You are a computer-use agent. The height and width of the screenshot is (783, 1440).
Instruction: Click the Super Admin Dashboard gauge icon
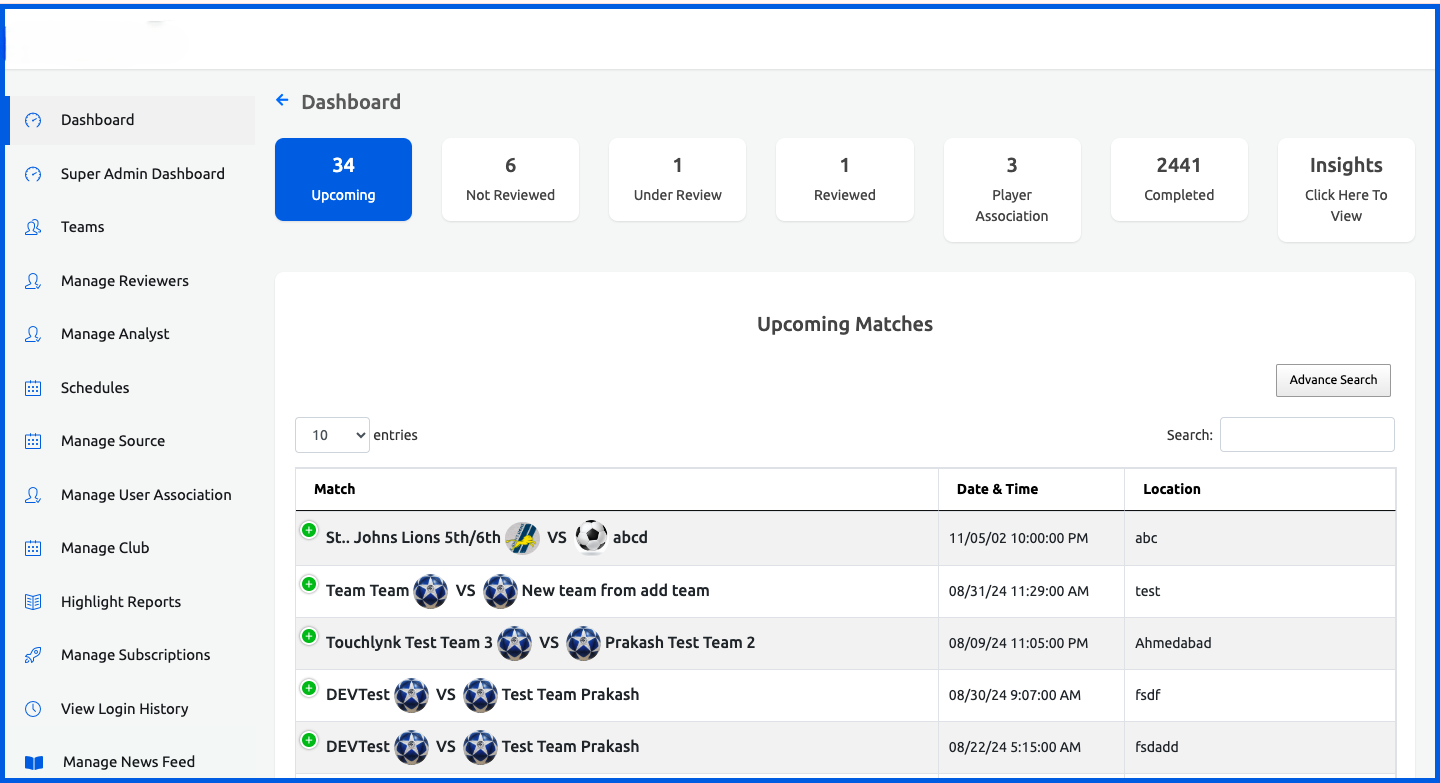[33, 174]
